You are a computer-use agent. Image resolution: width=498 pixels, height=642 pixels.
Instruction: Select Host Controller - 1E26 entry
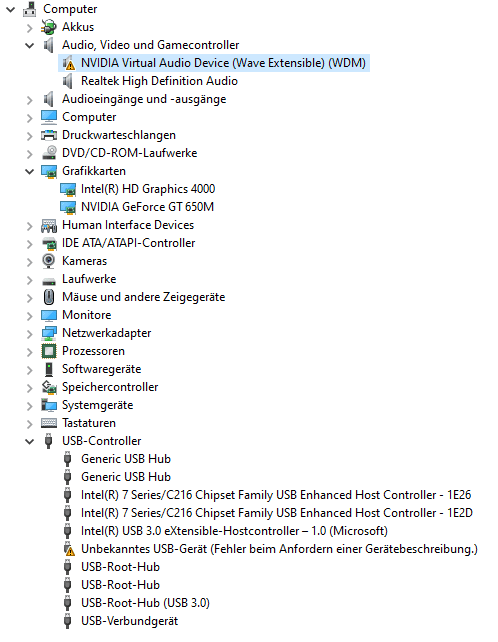coord(276,495)
